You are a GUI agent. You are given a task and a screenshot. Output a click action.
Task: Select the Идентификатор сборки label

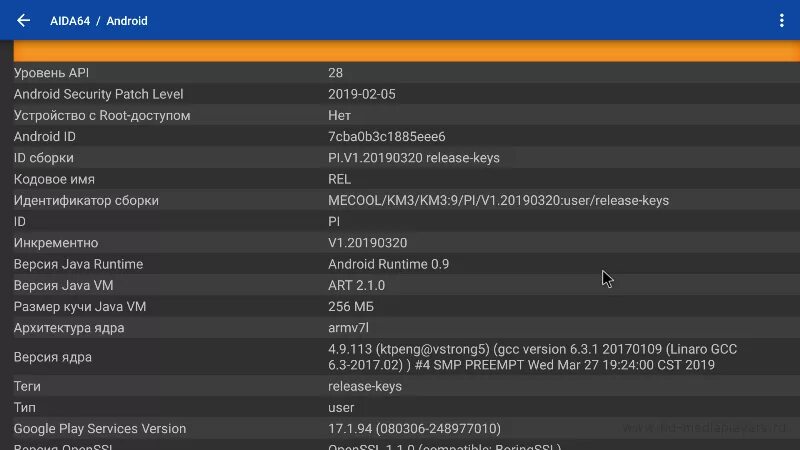[x=86, y=201]
